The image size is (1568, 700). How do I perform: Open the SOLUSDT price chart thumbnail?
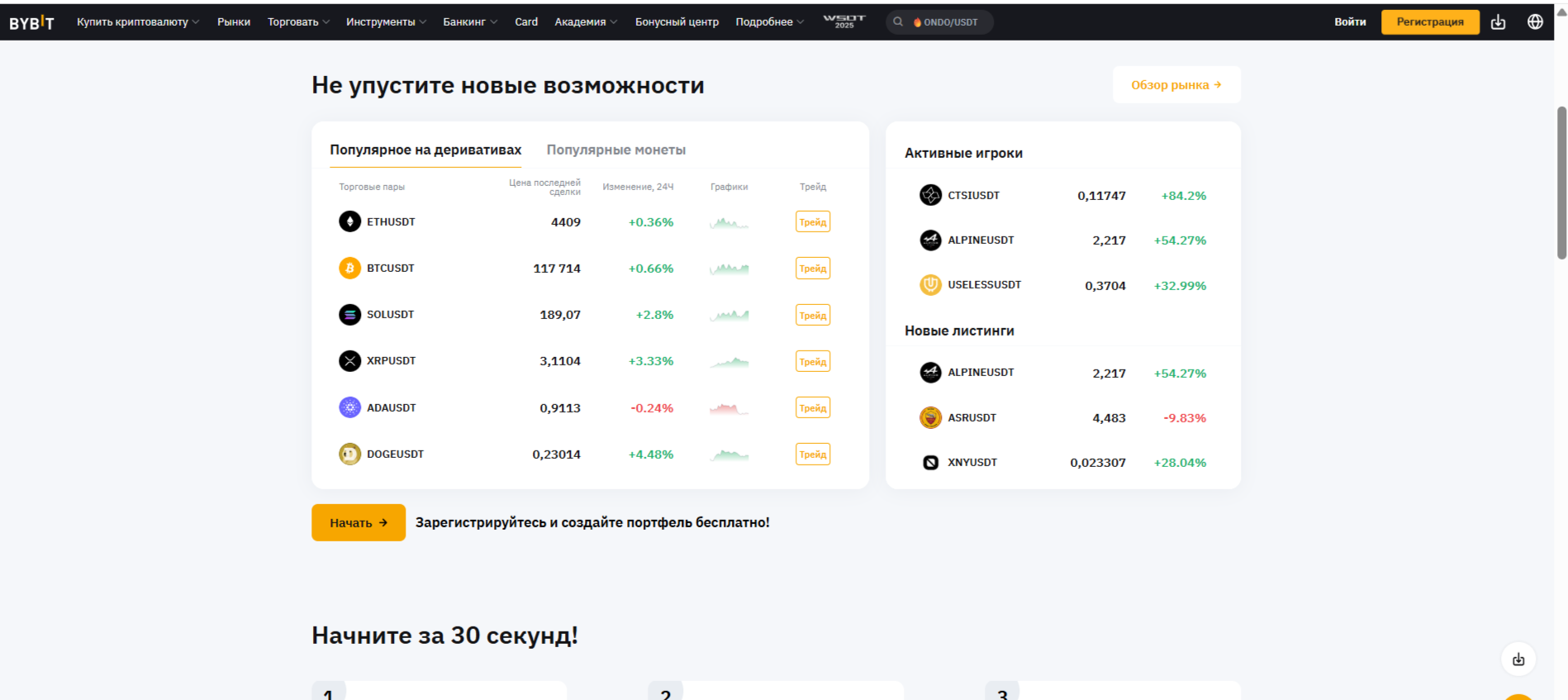pyautogui.click(x=729, y=315)
